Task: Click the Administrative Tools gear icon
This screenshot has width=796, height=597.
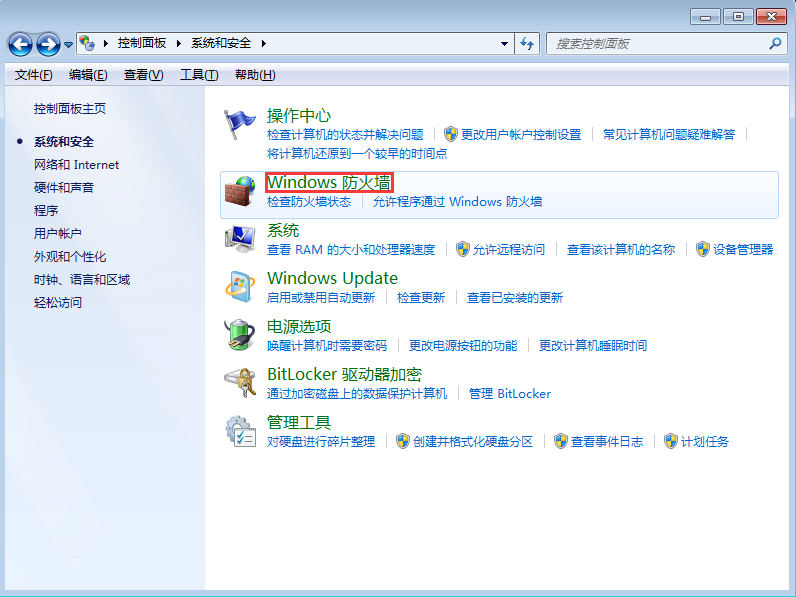Action: coord(240,430)
